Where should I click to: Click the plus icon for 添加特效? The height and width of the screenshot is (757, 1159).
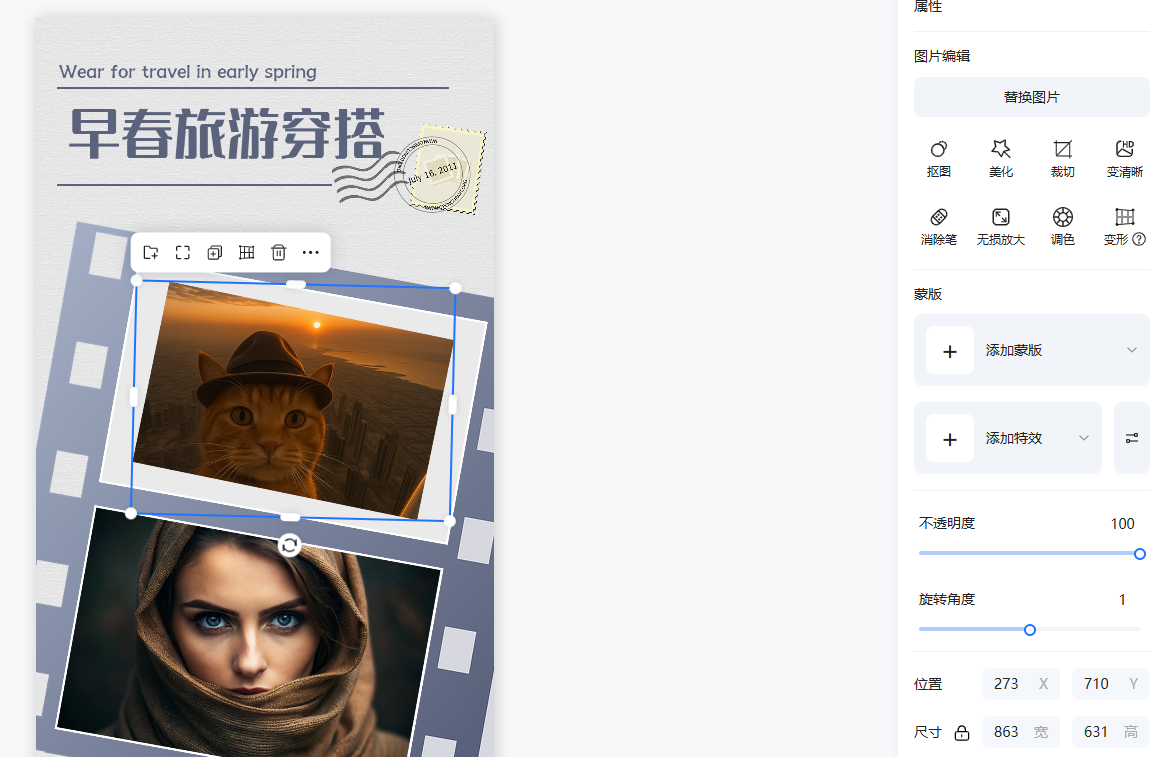pyautogui.click(x=950, y=438)
